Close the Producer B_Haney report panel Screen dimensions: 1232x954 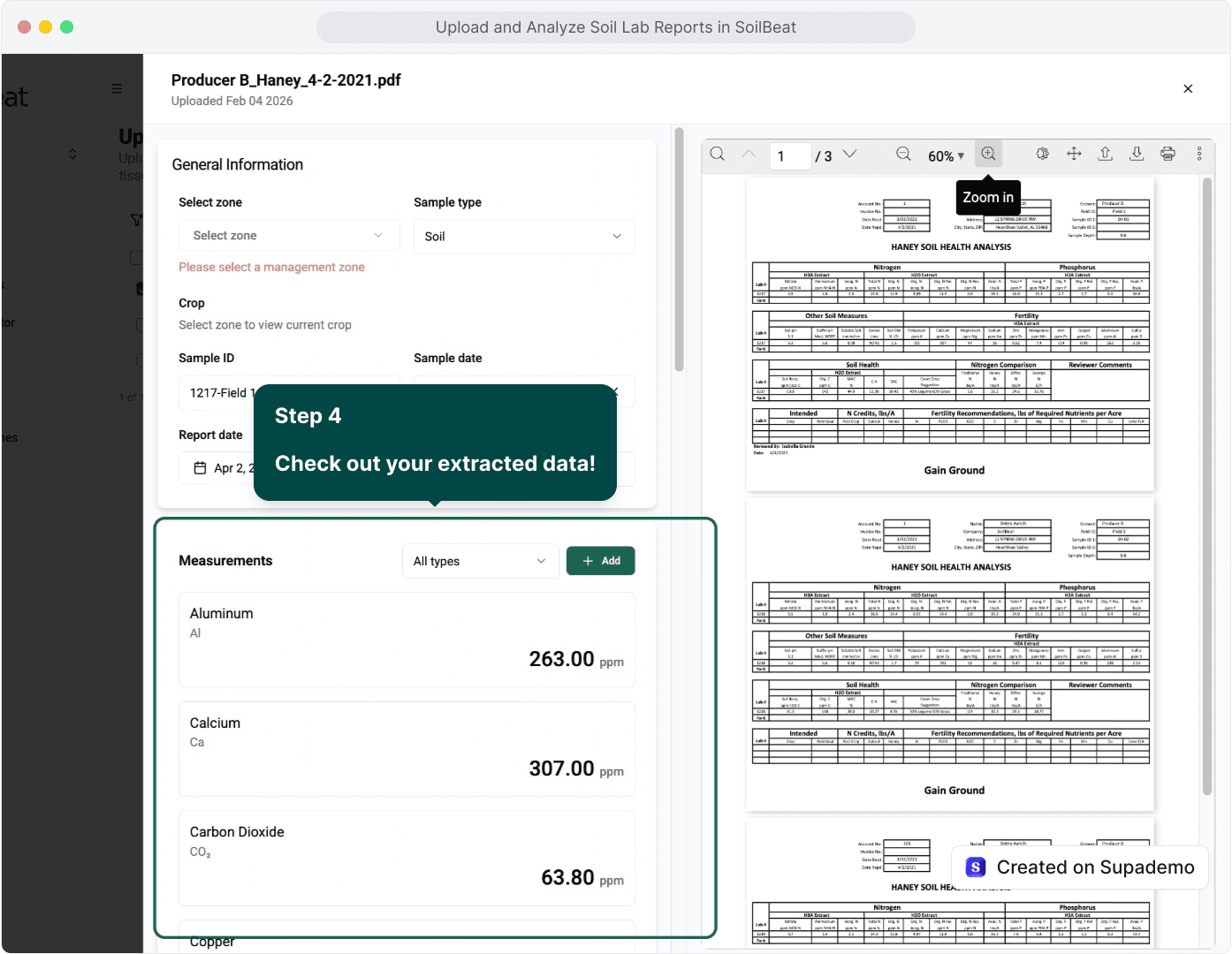pyautogui.click(x=1188, y=88)
